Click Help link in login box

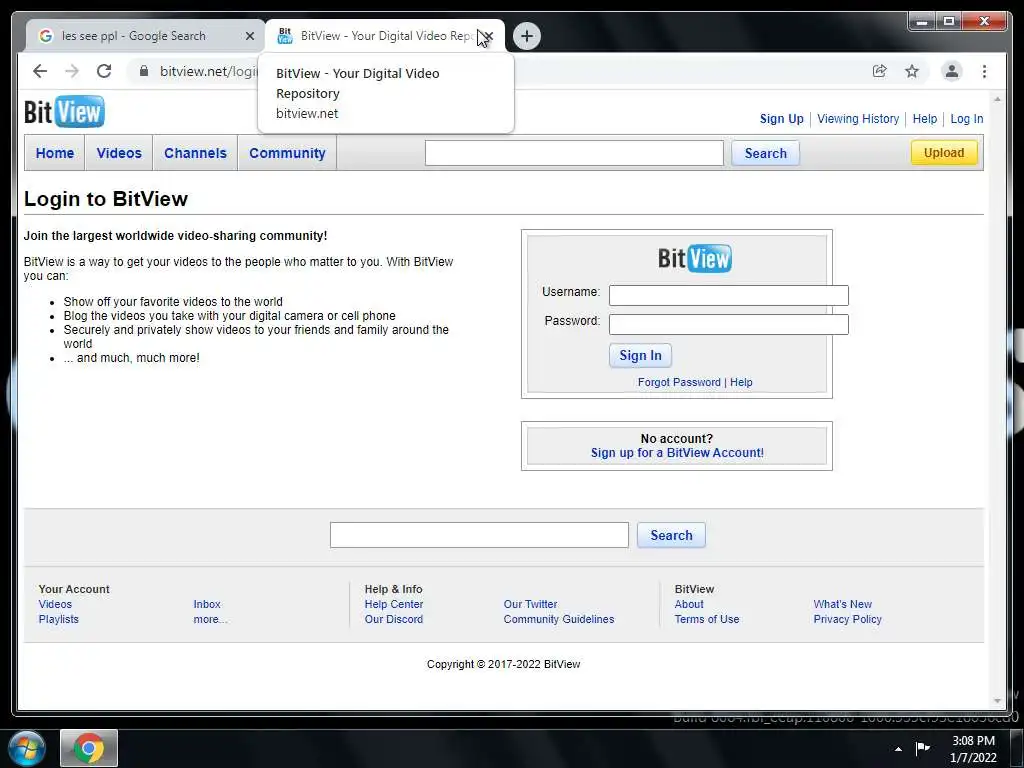741,383
